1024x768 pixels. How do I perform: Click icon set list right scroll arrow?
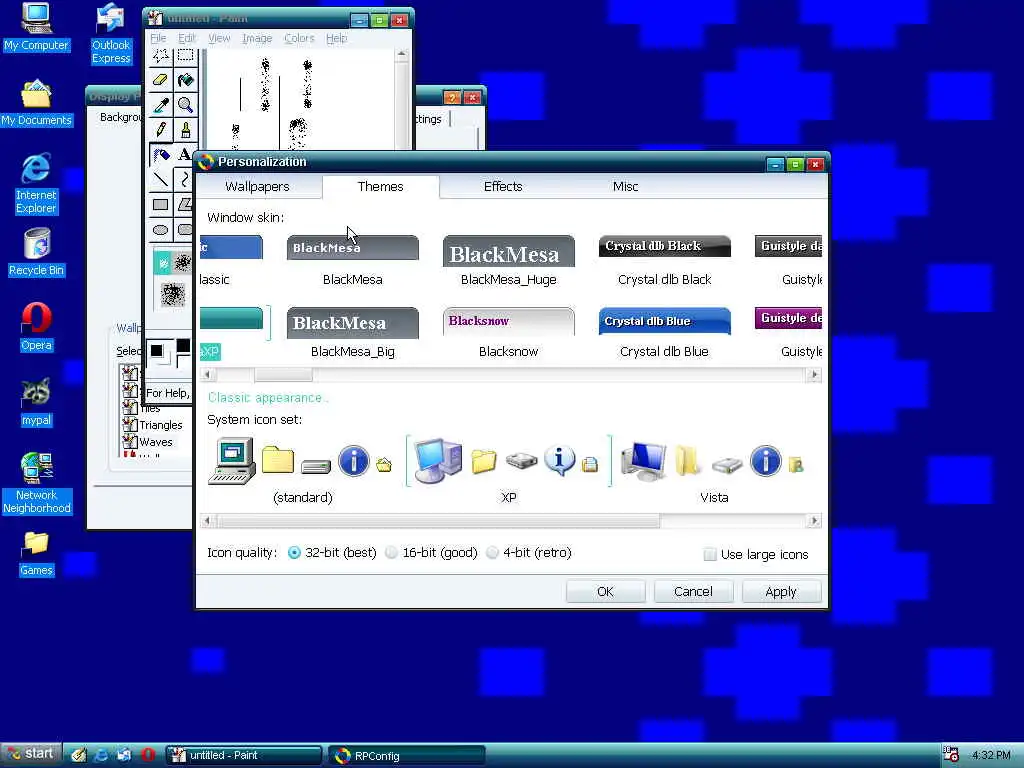(x=814, y=521)
